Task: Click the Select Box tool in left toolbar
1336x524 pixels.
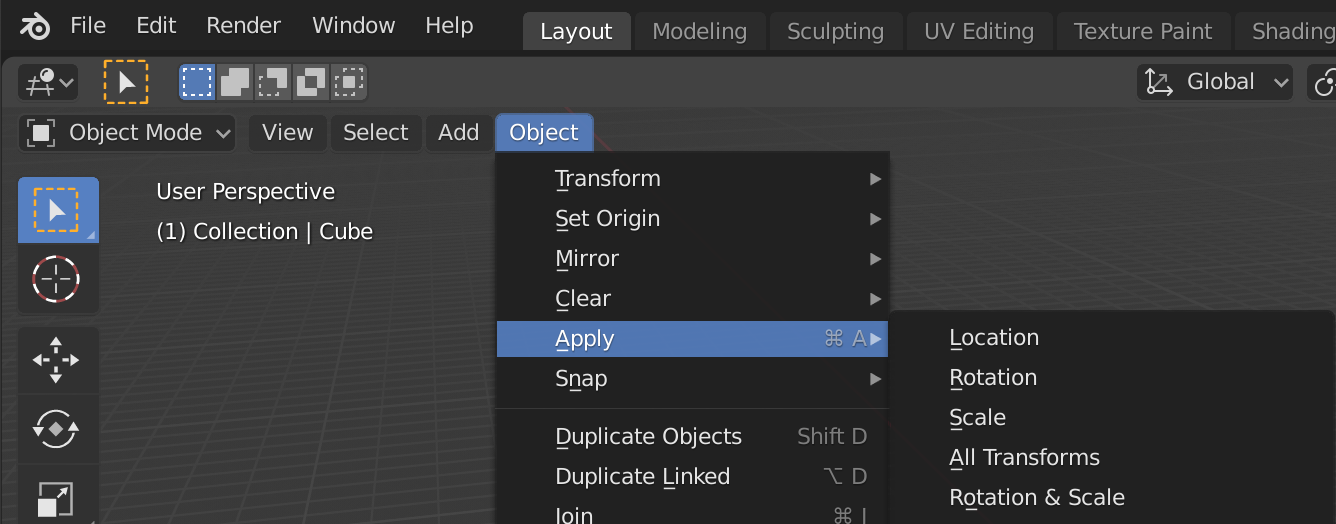Action: coord(57,210)
